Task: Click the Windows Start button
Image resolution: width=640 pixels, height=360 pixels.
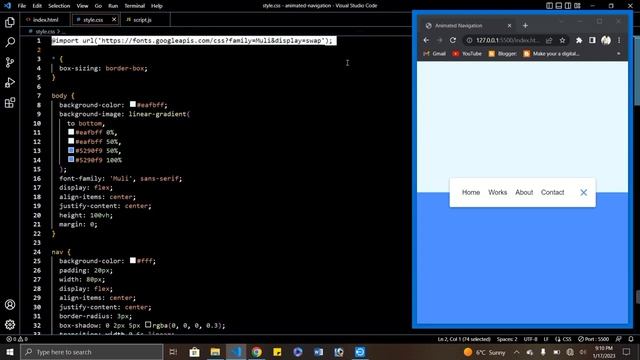Action: (x=10, y=352)
